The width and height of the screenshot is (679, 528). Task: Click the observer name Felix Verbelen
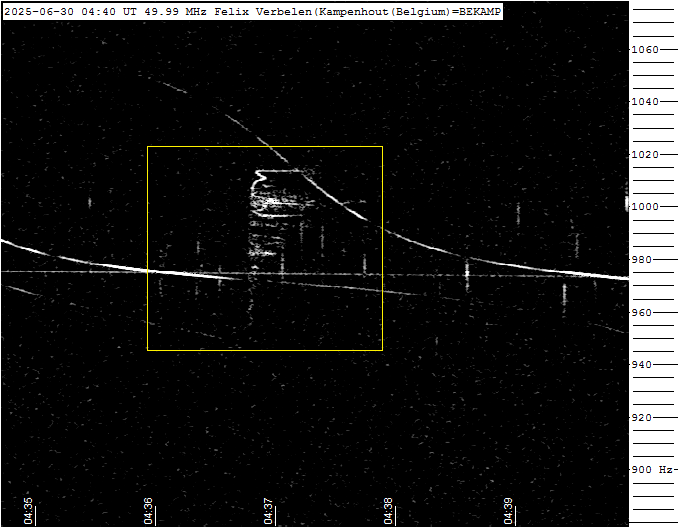(x=263, y=12)
